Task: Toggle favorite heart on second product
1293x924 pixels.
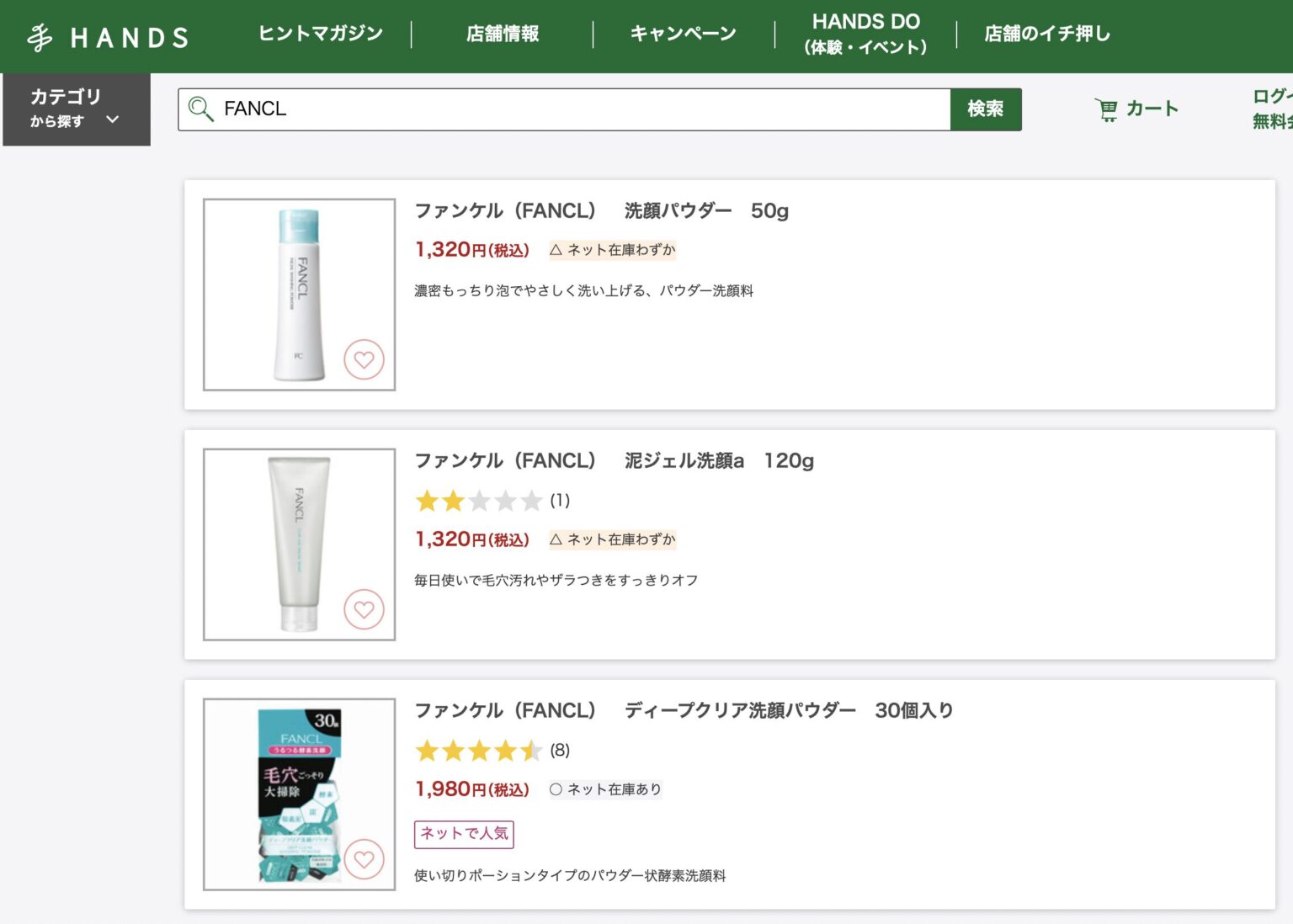Action: point(364,608)
